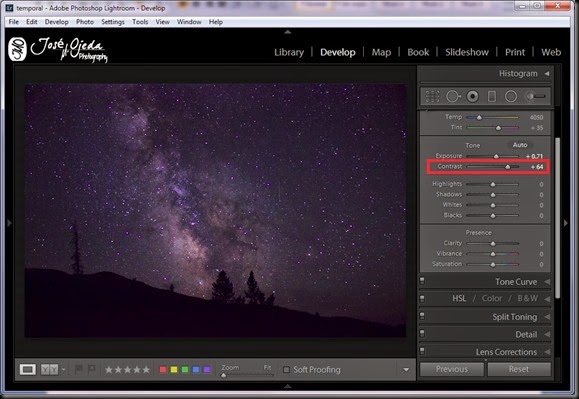Viewport: 579px width, 399px height.
Task: Set the Flag as Pick flag
Action: click(78, 369)
